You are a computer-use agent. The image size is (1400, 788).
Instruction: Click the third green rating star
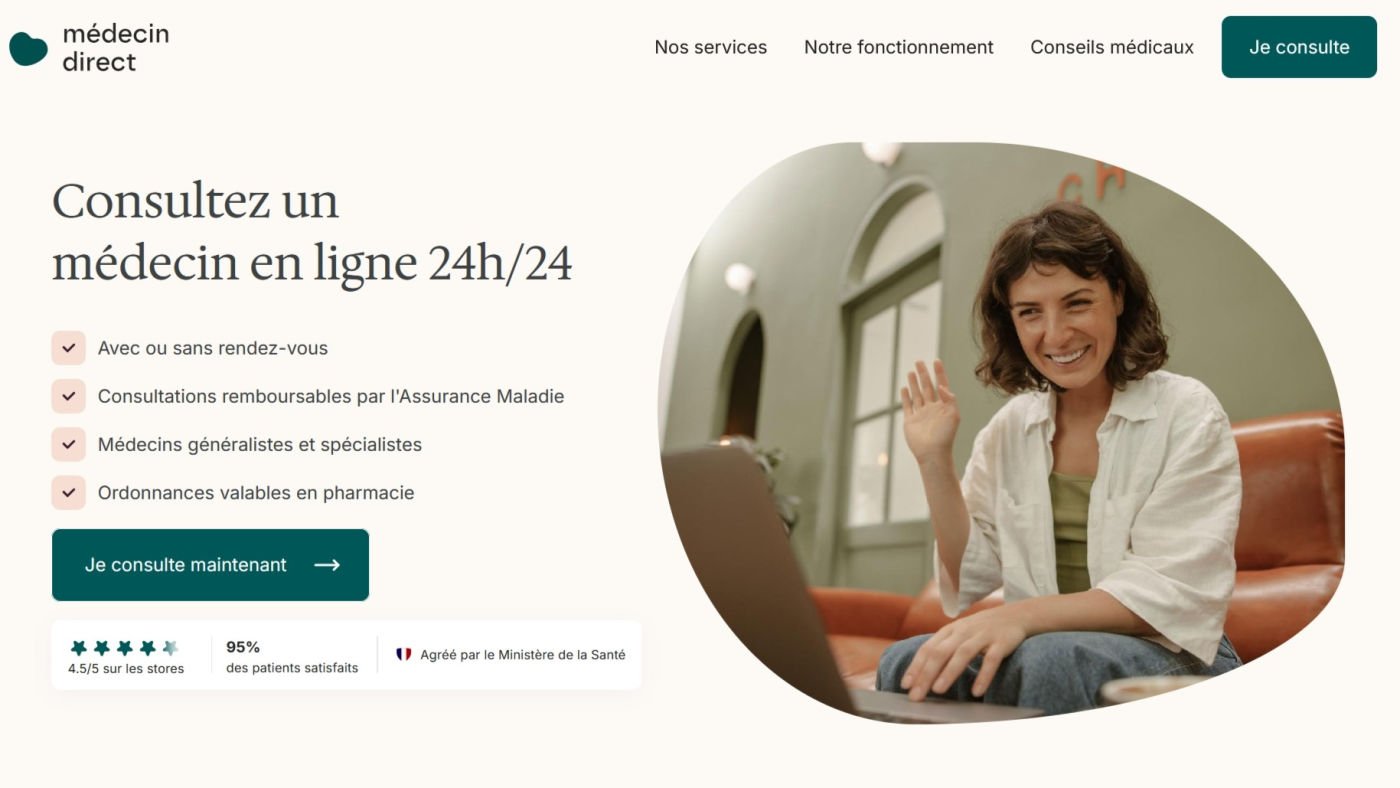[125, 648]
